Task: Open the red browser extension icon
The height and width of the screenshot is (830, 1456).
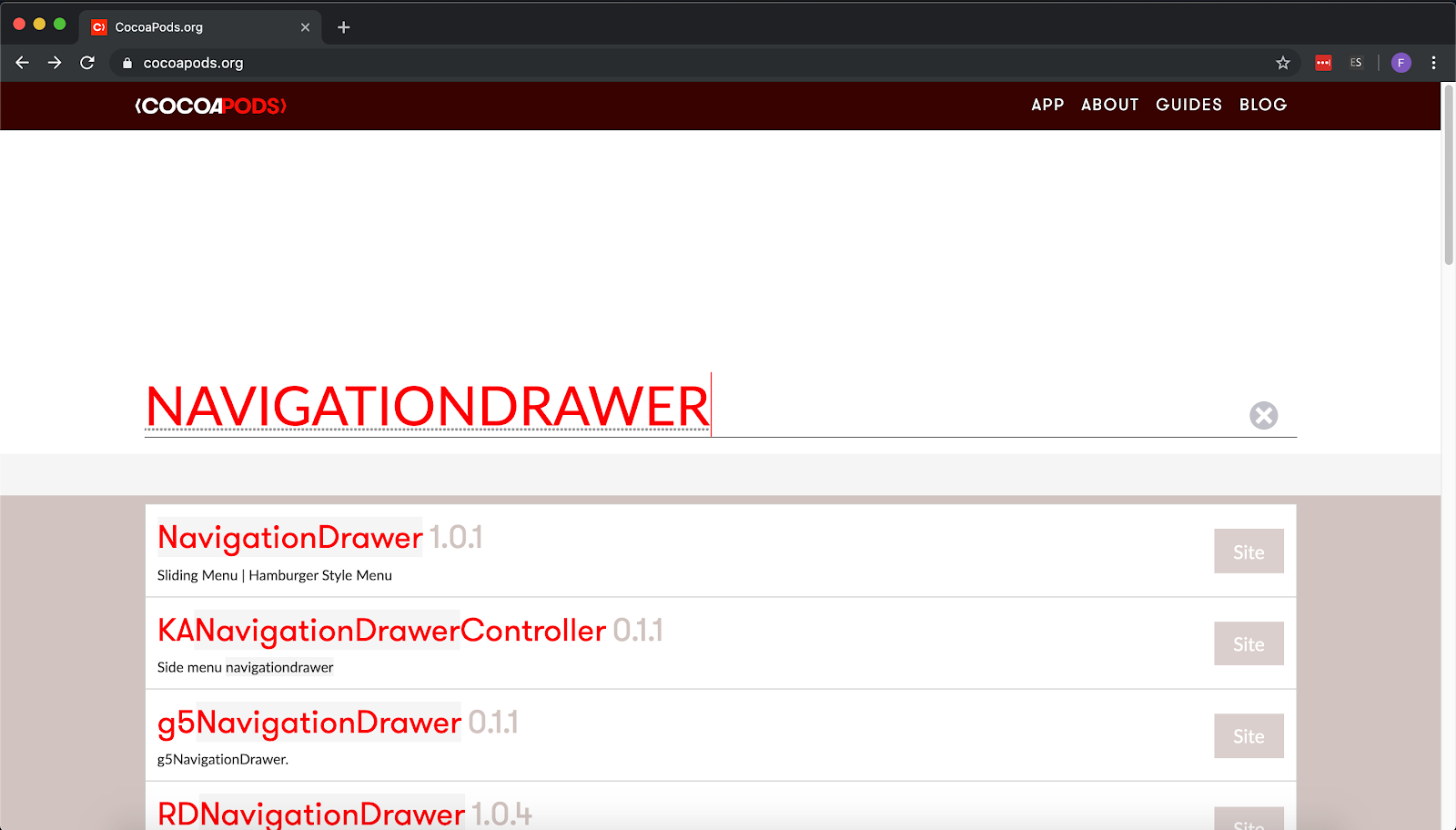Action: click(x=1323, y=63)
